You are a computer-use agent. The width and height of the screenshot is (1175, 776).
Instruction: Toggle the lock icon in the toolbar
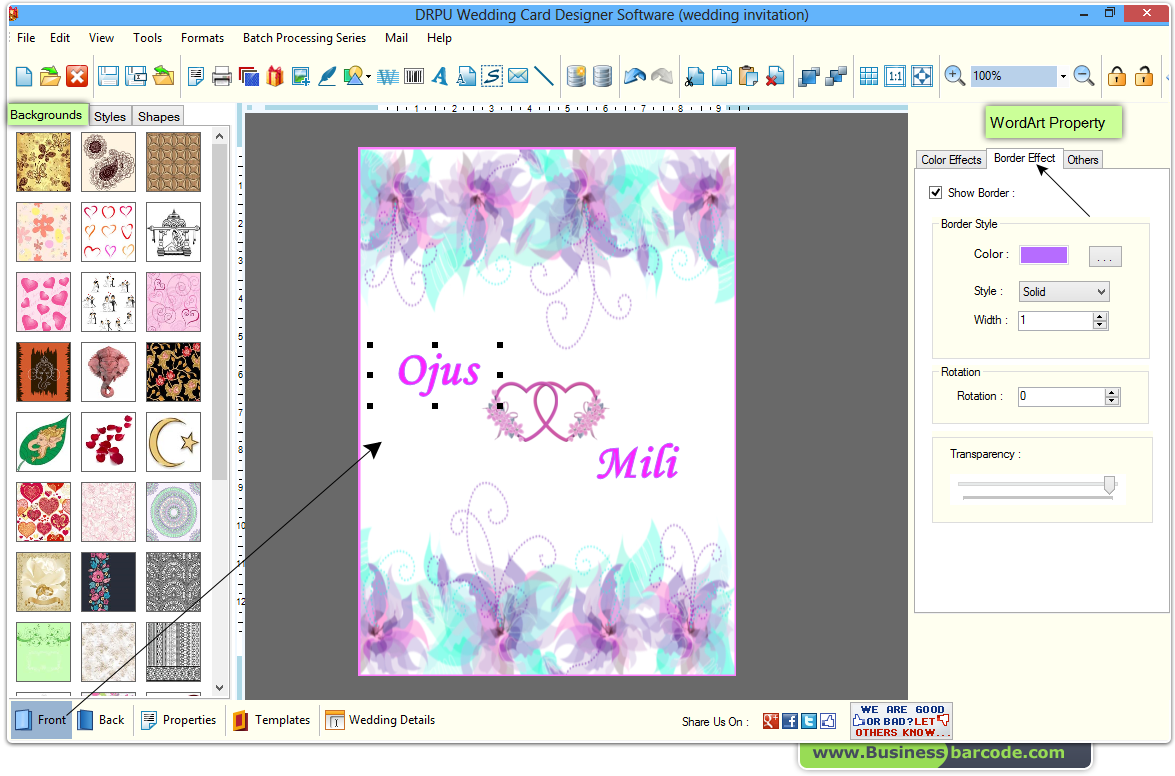tap(1117, 76)
